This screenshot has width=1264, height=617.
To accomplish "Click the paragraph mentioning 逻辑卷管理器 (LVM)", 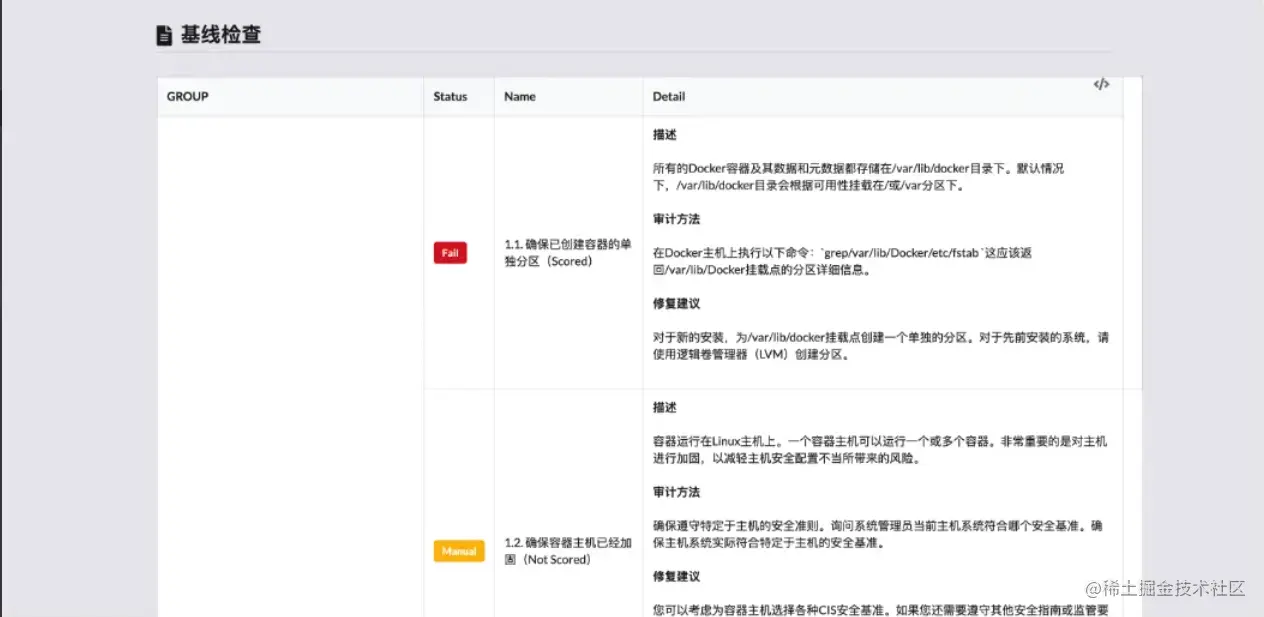I will point(881,345).
